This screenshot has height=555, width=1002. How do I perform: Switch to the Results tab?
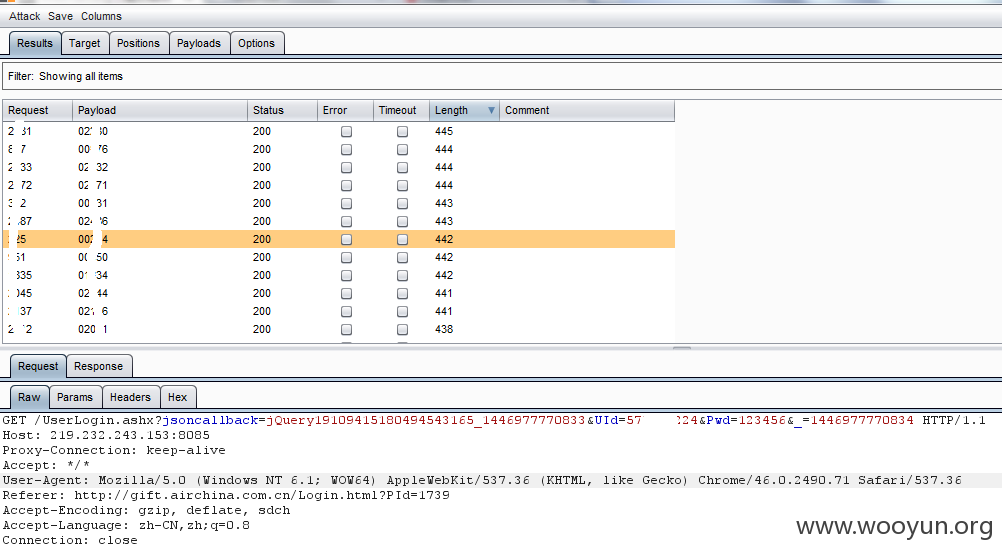[x=35, y=43]
